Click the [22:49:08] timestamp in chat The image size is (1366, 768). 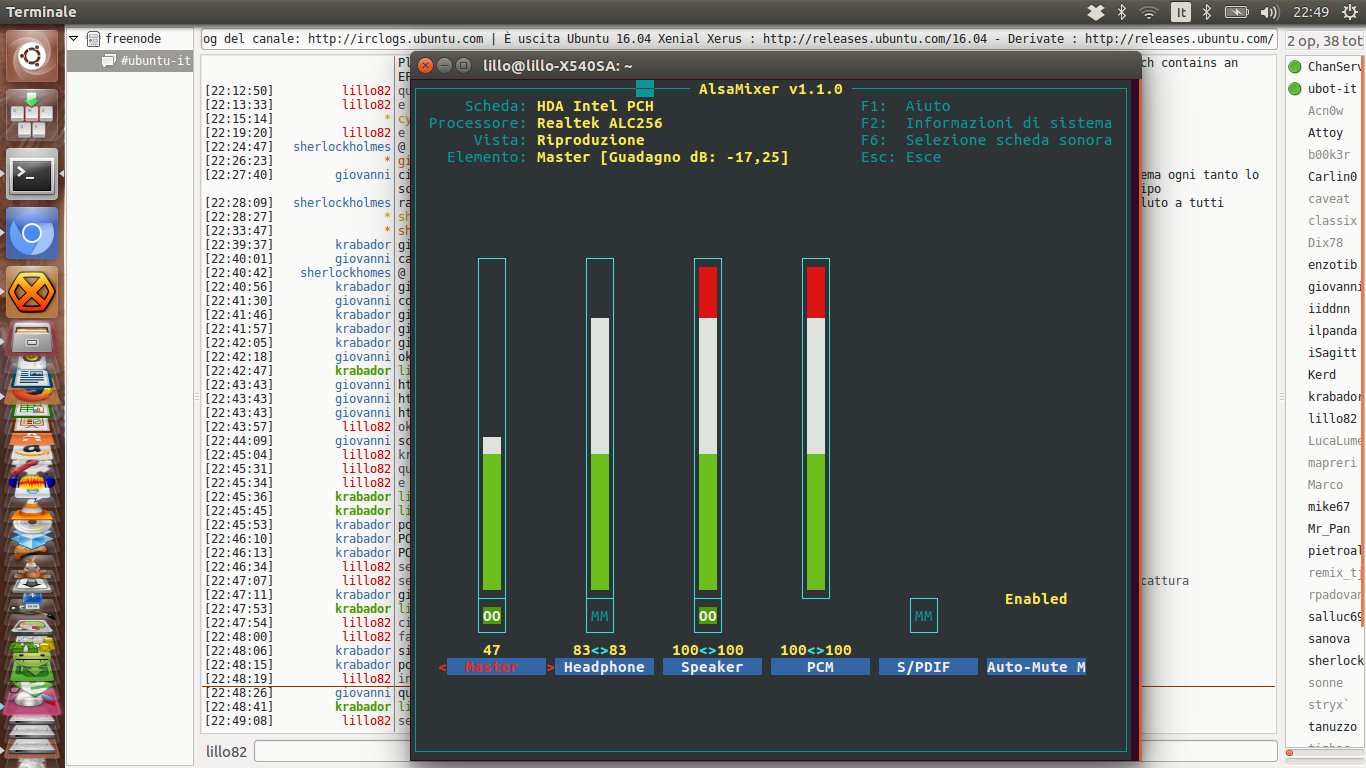pos(238,721)
